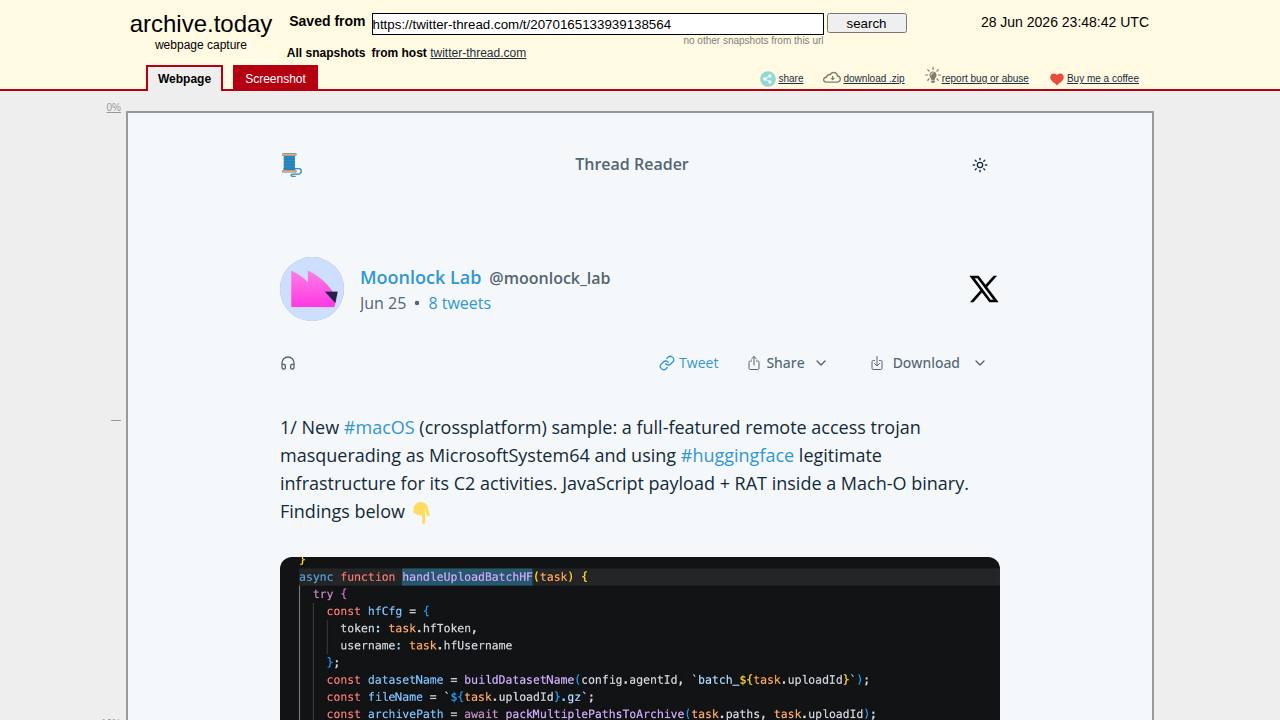Click the Thread Reader spool logo icon

pyautogui.click(x=291, y=165)
